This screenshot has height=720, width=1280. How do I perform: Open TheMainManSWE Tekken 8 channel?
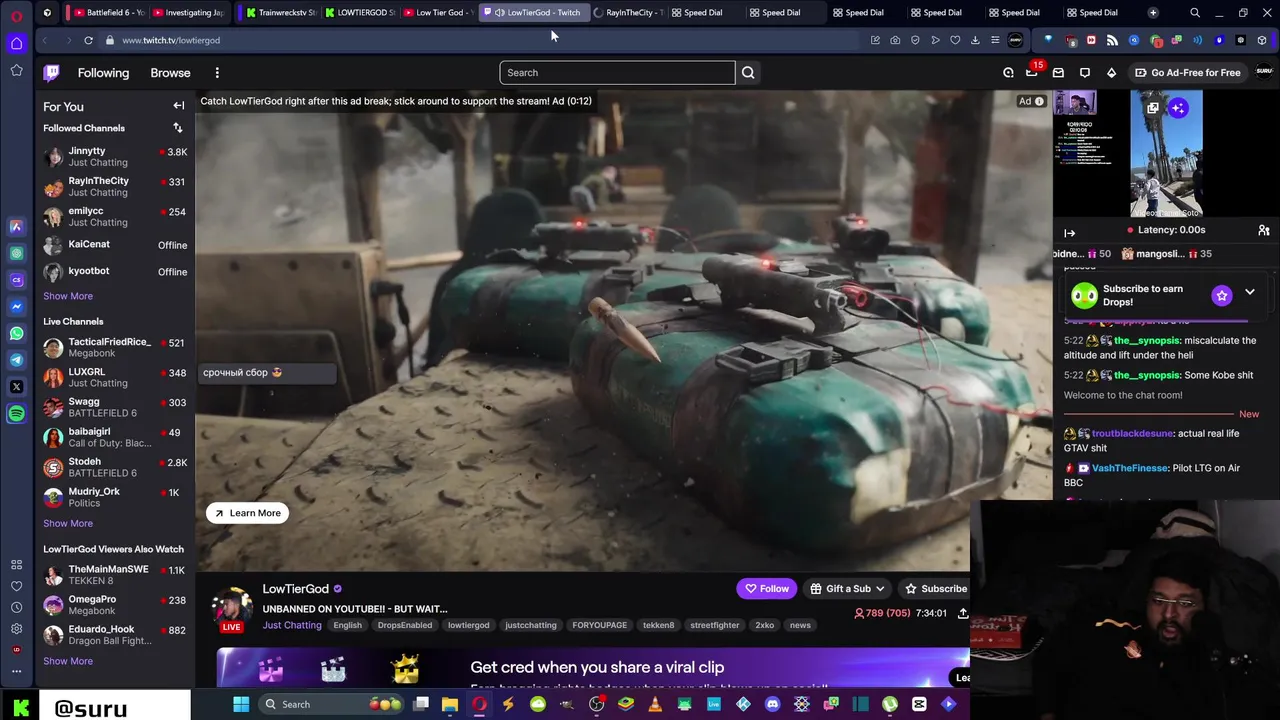pyautogui.click(x=115, y=575)
